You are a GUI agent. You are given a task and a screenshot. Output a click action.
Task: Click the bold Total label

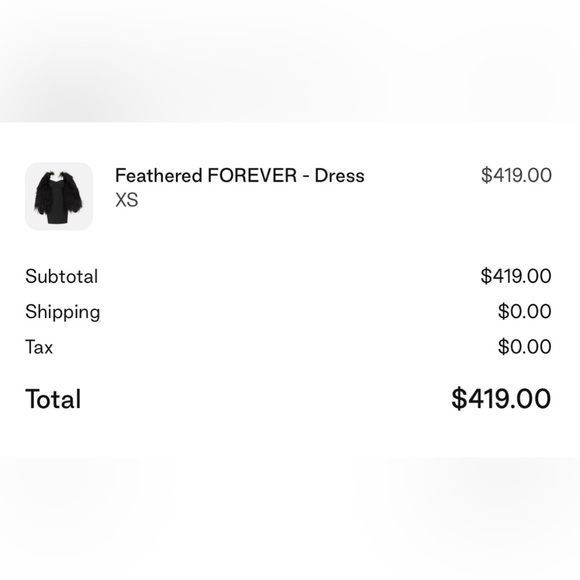53,399
